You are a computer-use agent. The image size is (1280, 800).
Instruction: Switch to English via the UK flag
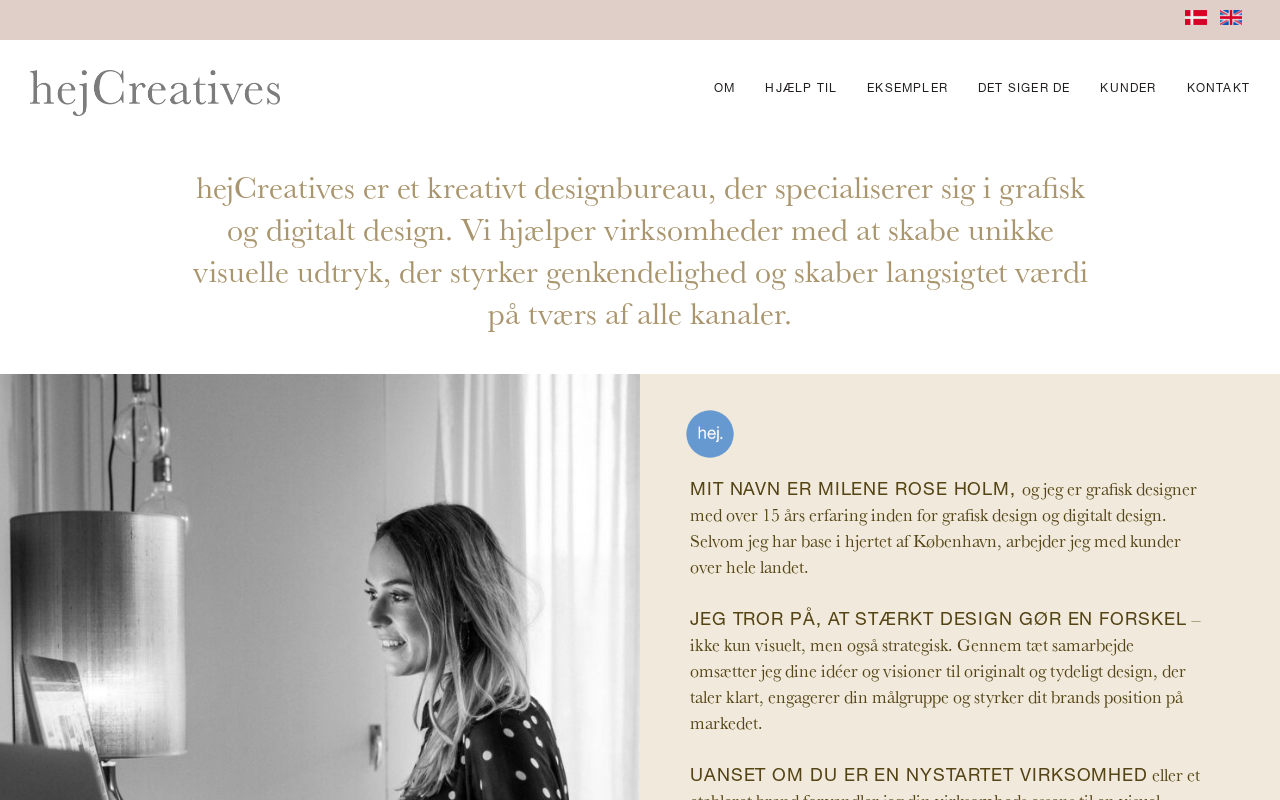pyautogui.click(x=1231, y=18)
